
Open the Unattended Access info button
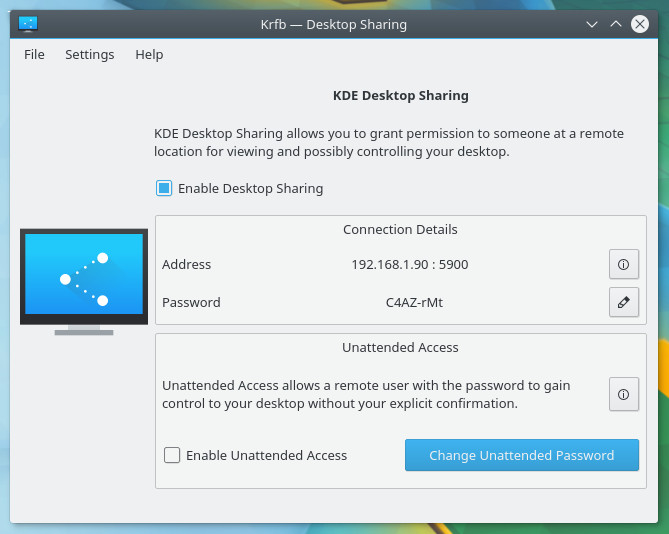pos(623,394)
